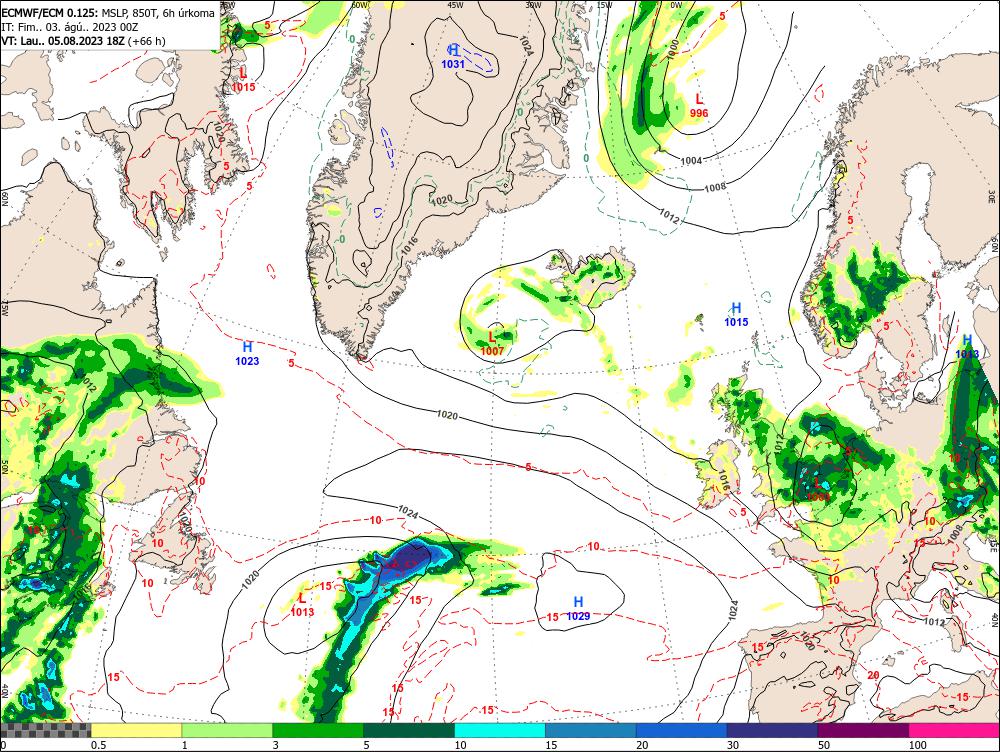Click the 'VT: Lau.. 05.08.2023 18Z' line
Screen dimensions: 1000x752
tap(63, 41)
